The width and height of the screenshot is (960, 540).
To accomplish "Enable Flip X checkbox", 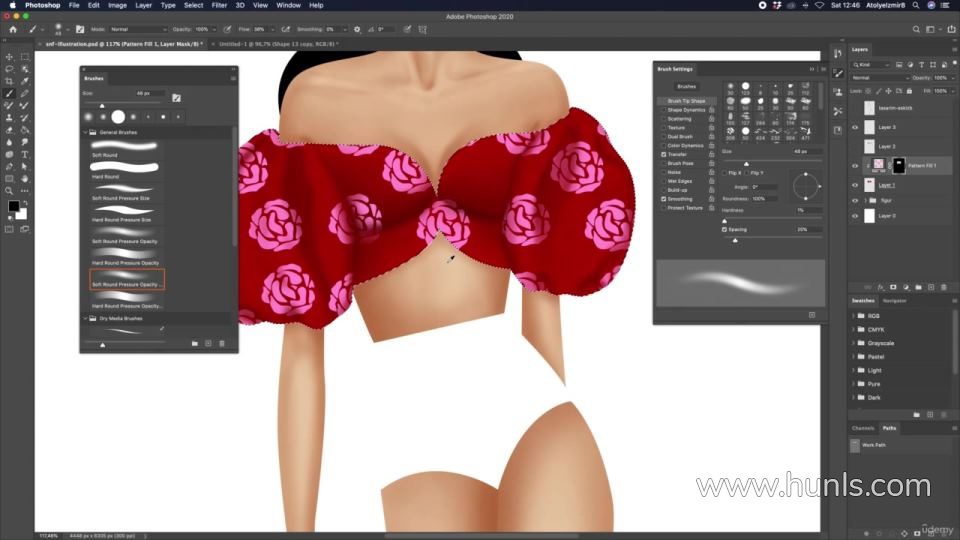I will 724,173.
